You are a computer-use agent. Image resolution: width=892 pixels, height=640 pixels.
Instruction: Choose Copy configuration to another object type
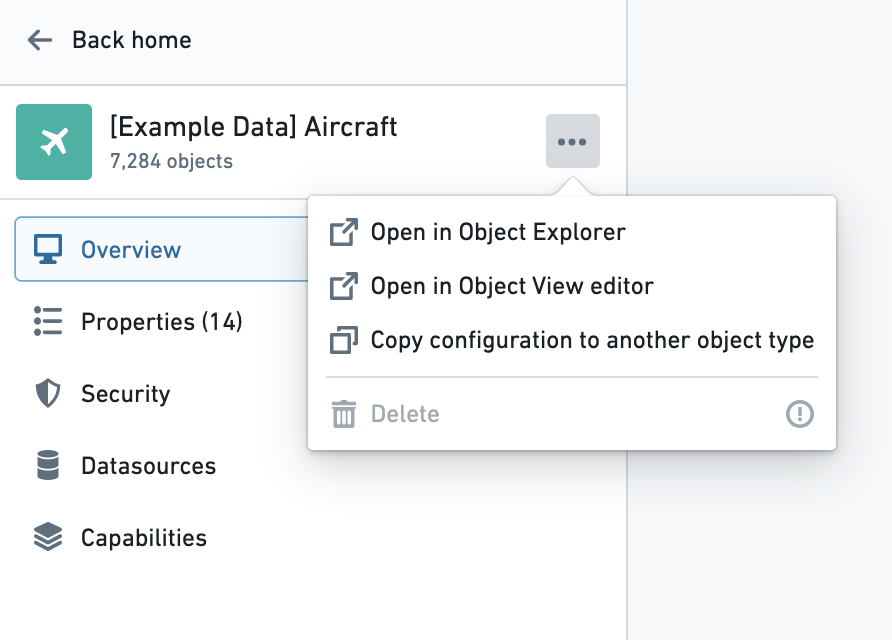(572, 340)
